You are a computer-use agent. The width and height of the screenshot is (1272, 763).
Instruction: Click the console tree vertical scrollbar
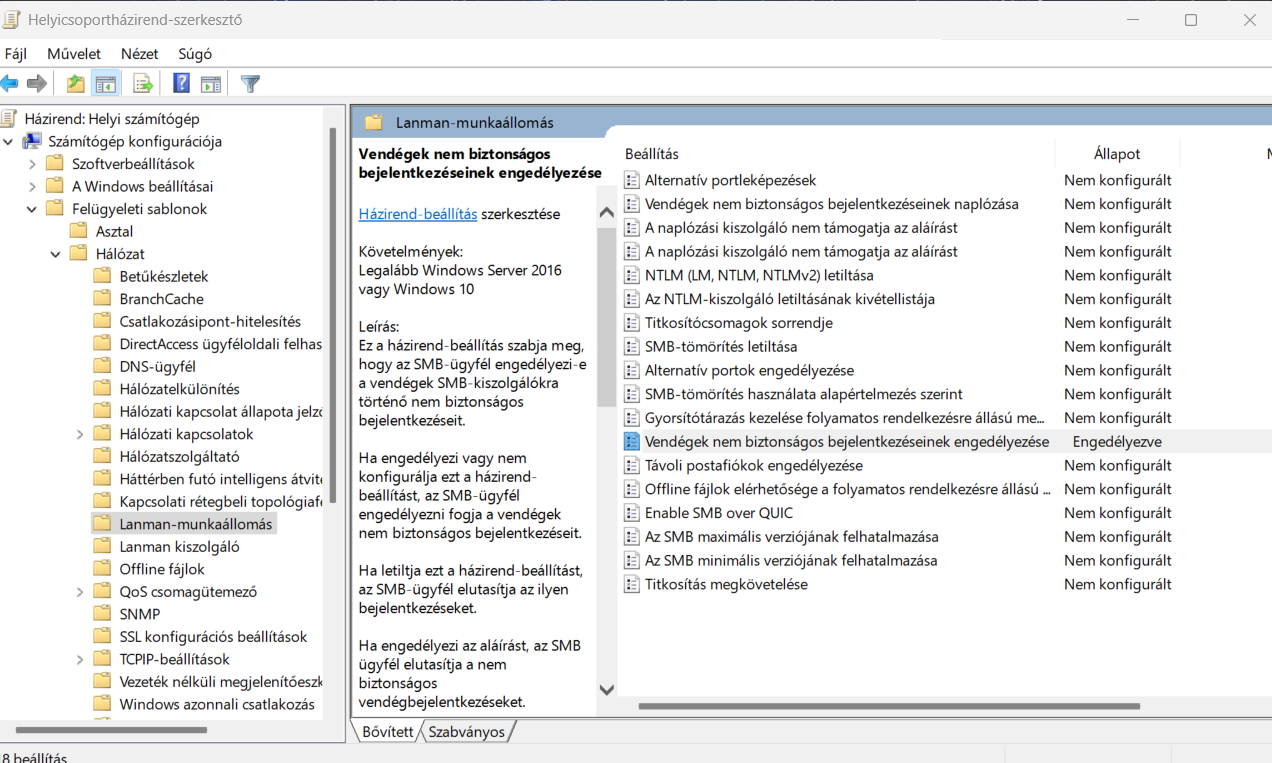(333, 316)
